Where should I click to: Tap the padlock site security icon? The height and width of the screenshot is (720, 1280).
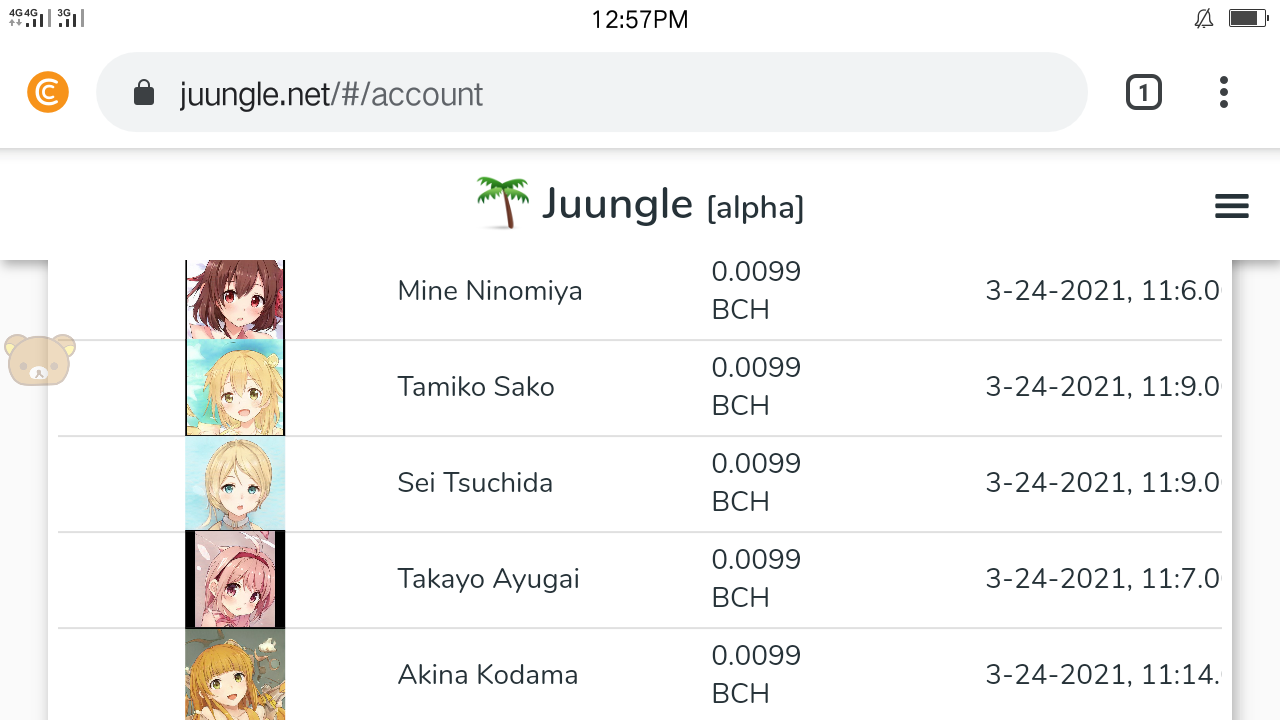click(x=144, y=93)
